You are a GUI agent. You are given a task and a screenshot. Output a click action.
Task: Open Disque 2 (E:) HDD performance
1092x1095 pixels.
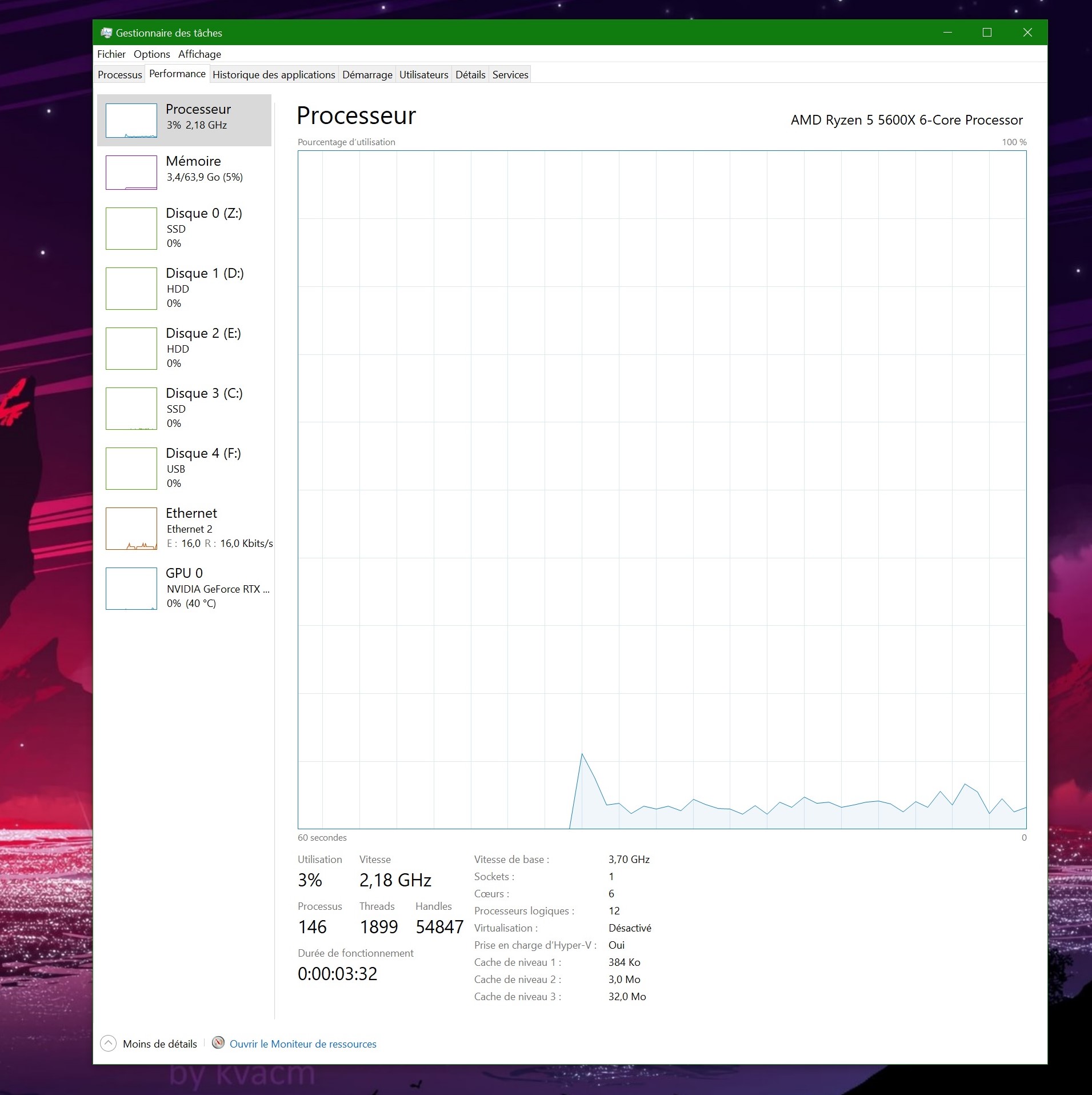pos(184,347)
